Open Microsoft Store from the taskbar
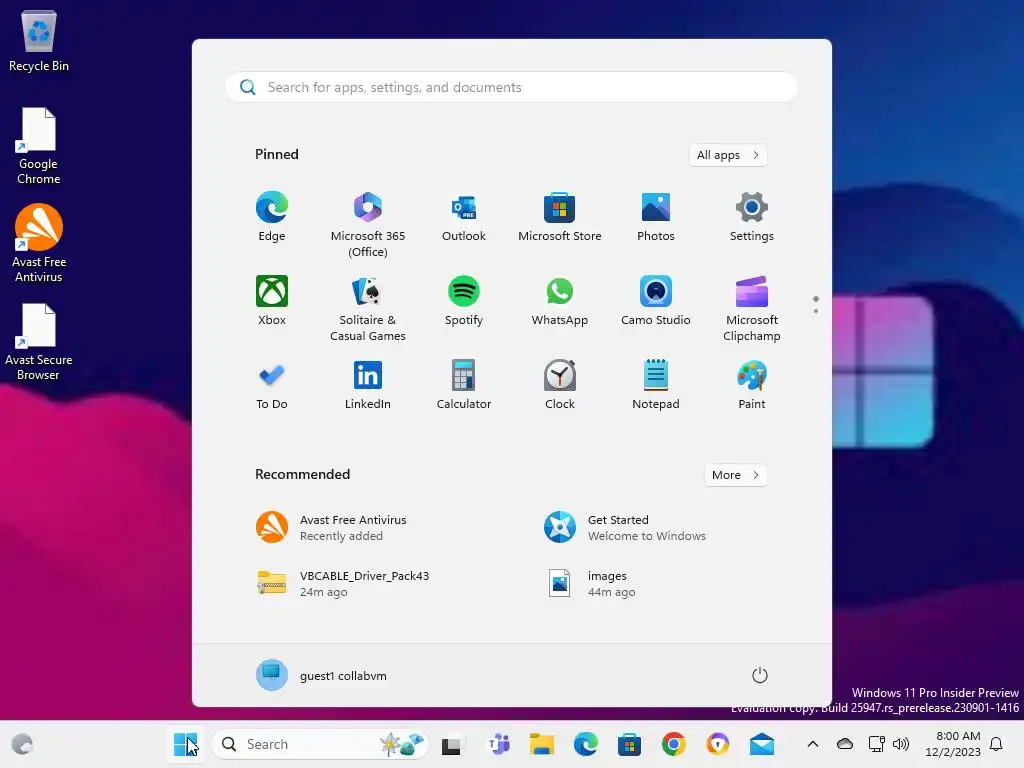This screenshot has height=768, width=1024. (x=630, y=744)
